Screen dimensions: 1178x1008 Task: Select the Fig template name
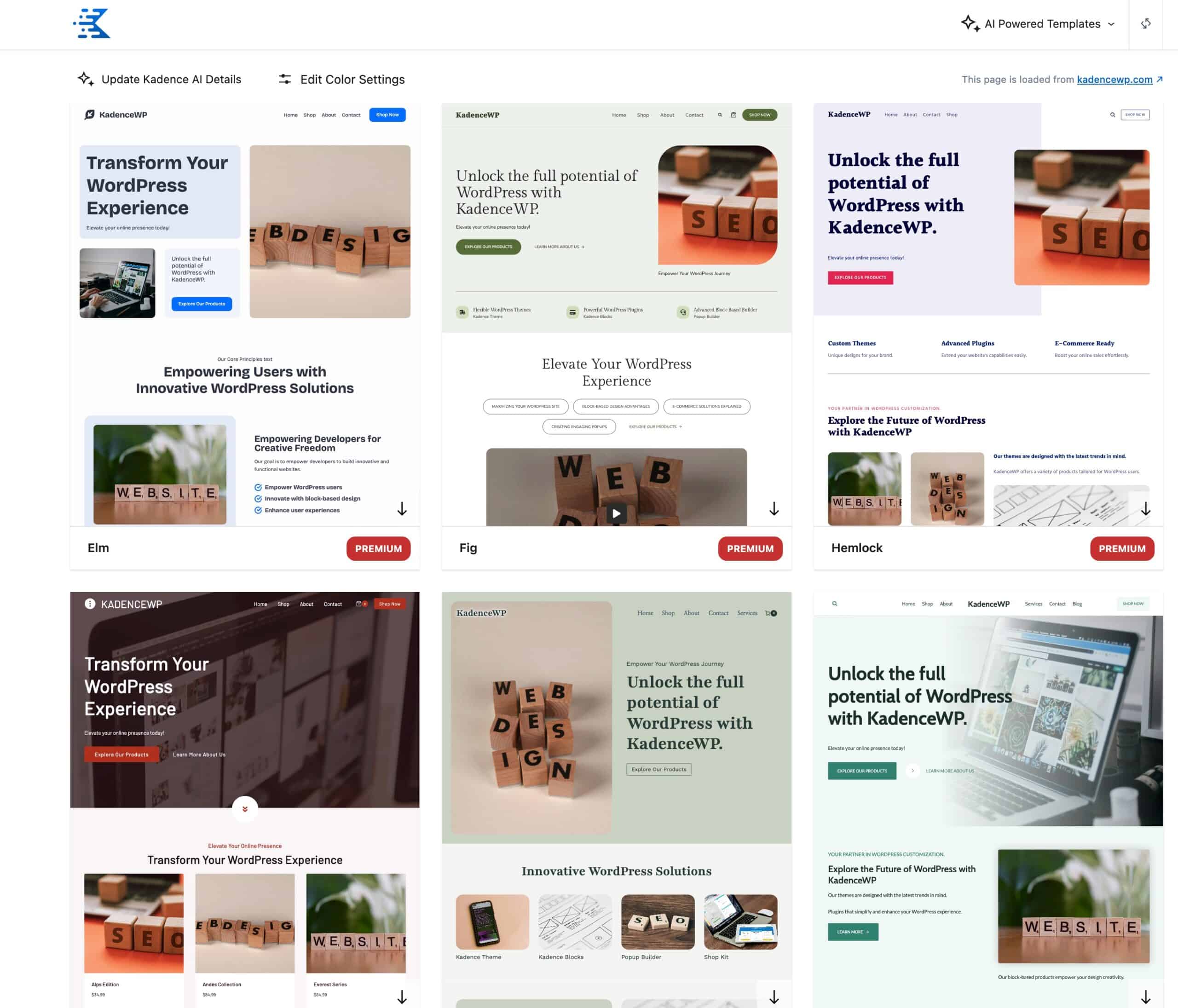468,548
